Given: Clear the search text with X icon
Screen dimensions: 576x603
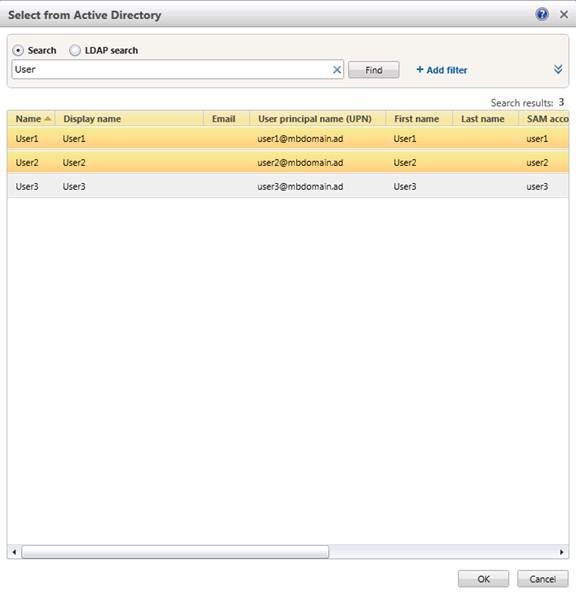Looking at the screenshot, I should click(336, 70).
